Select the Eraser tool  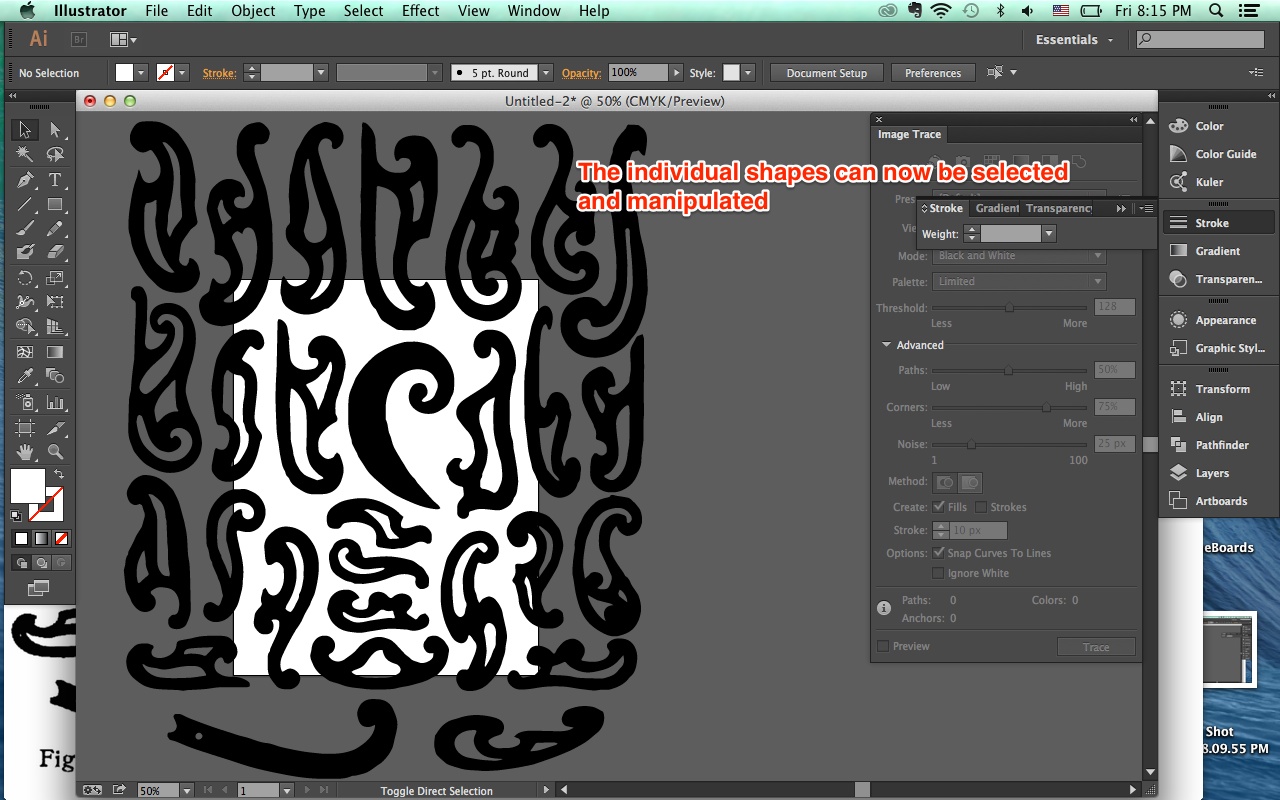(x=55, y=253)
